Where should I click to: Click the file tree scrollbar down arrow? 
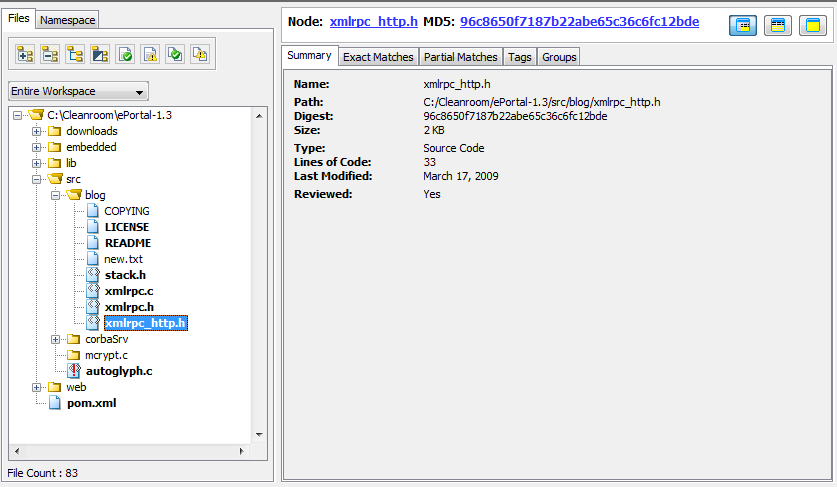coord(260,434)
